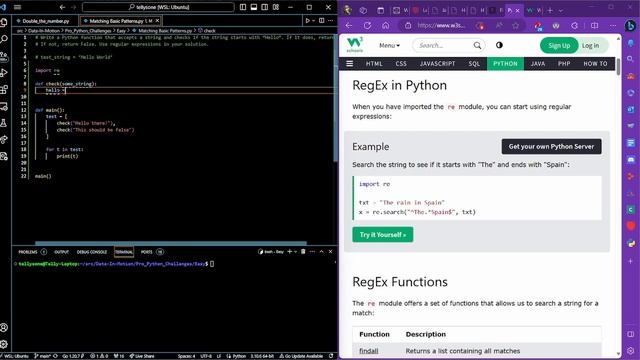This screenshot has width=640, height=360.
Task: Expand the W3Schools Menu dropdown
Action: (x=389, y=45)
